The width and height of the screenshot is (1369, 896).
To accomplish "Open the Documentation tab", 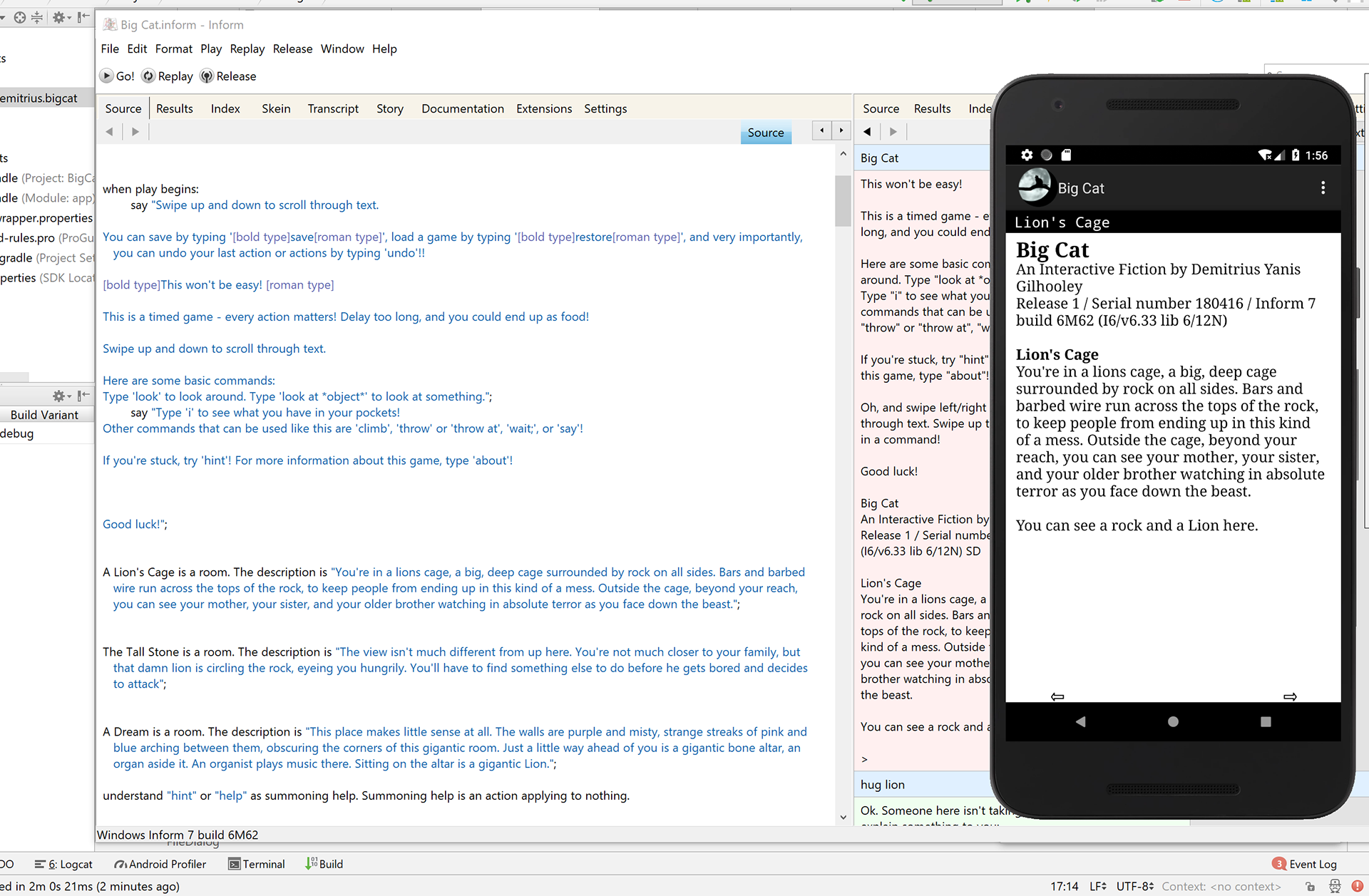I will pos(463,108).
